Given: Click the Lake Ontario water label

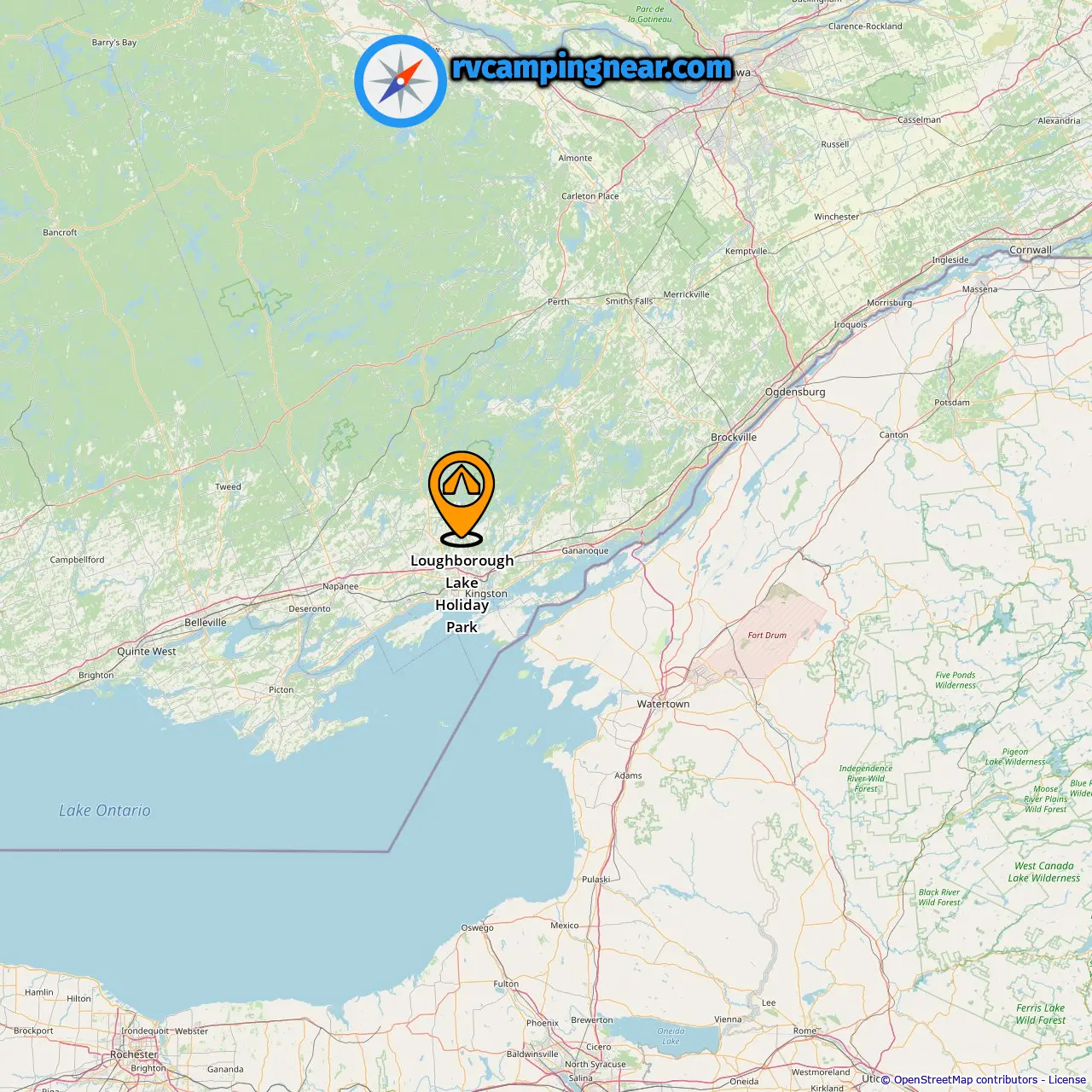Looking at the screenshot, I should (x=105, y=810).
